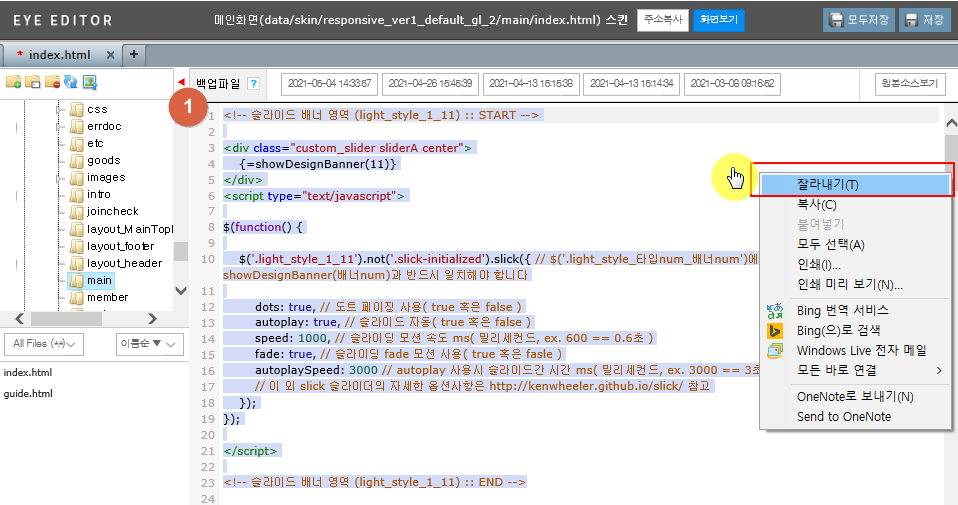Click the kenwheeler.github.io/slick URL text
Viewport: 958px width, 505px height.
[x=586, y=386]
